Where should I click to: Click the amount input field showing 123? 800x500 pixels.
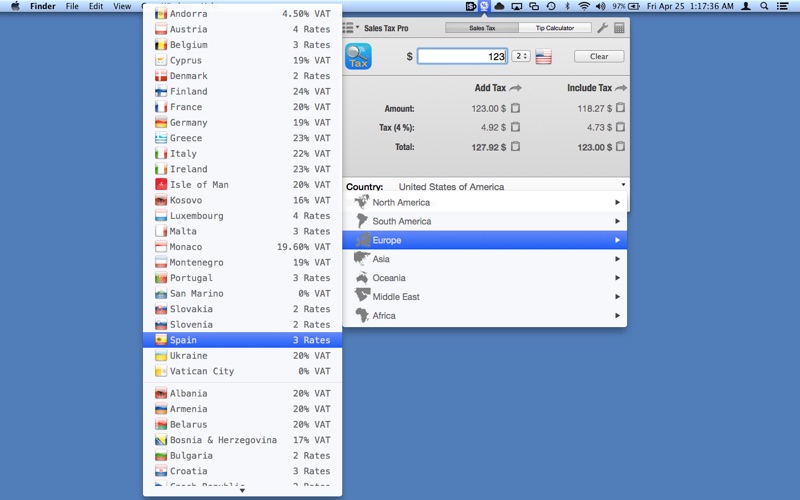462,56
